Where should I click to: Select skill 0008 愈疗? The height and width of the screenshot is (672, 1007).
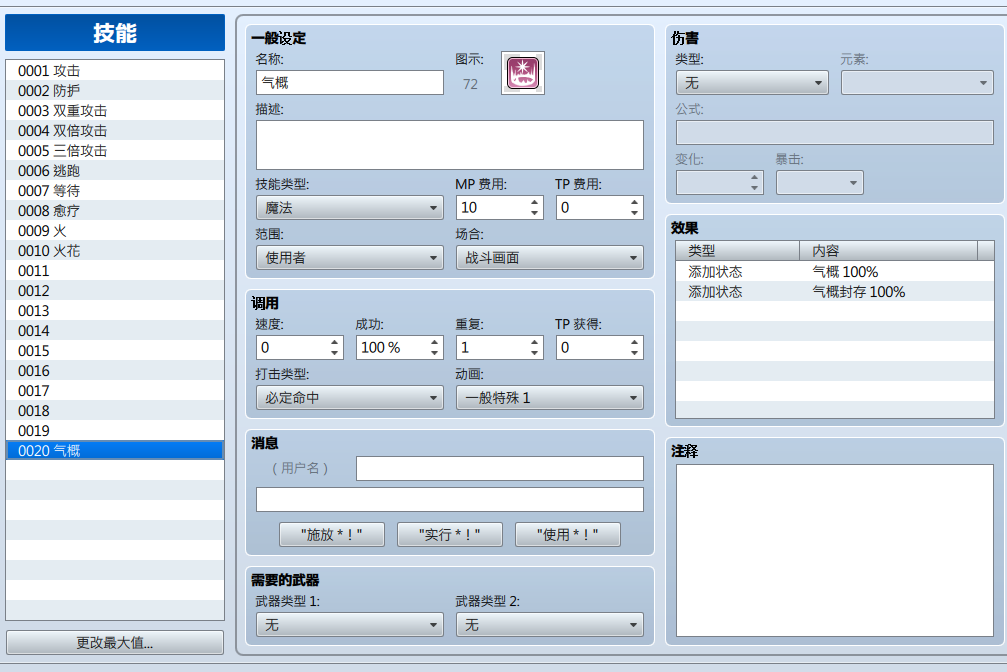[115, 211]
